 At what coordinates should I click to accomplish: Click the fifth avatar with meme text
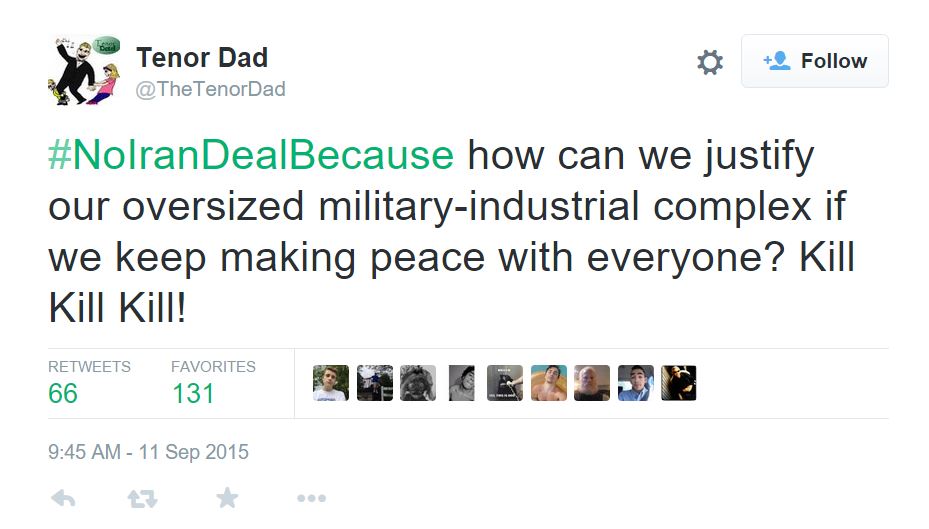point(505,383)
